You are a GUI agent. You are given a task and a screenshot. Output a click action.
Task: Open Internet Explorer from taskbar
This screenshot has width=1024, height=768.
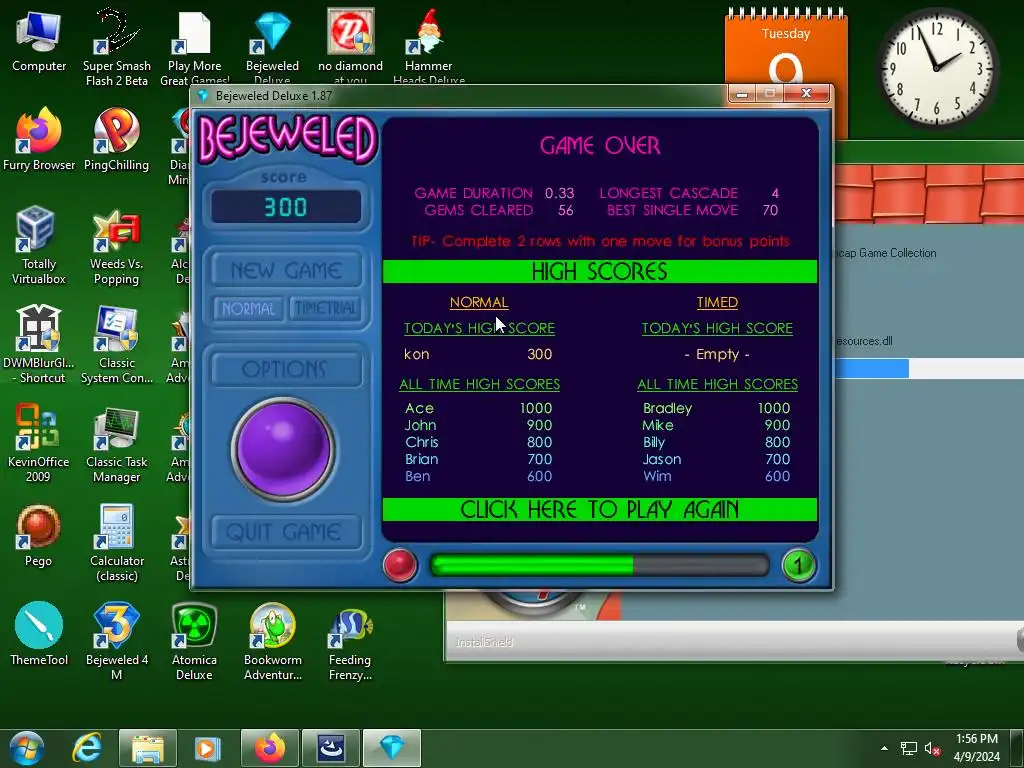click(x=87, y=748)
